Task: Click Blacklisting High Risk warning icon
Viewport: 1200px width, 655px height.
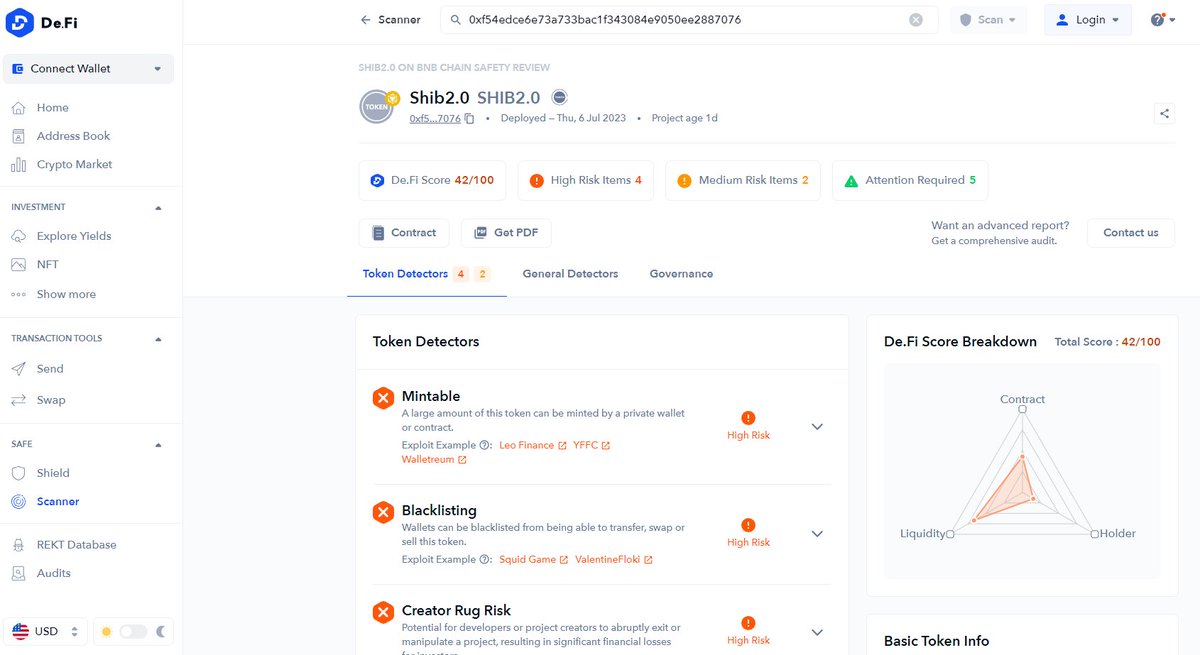Action: (749, 525)
